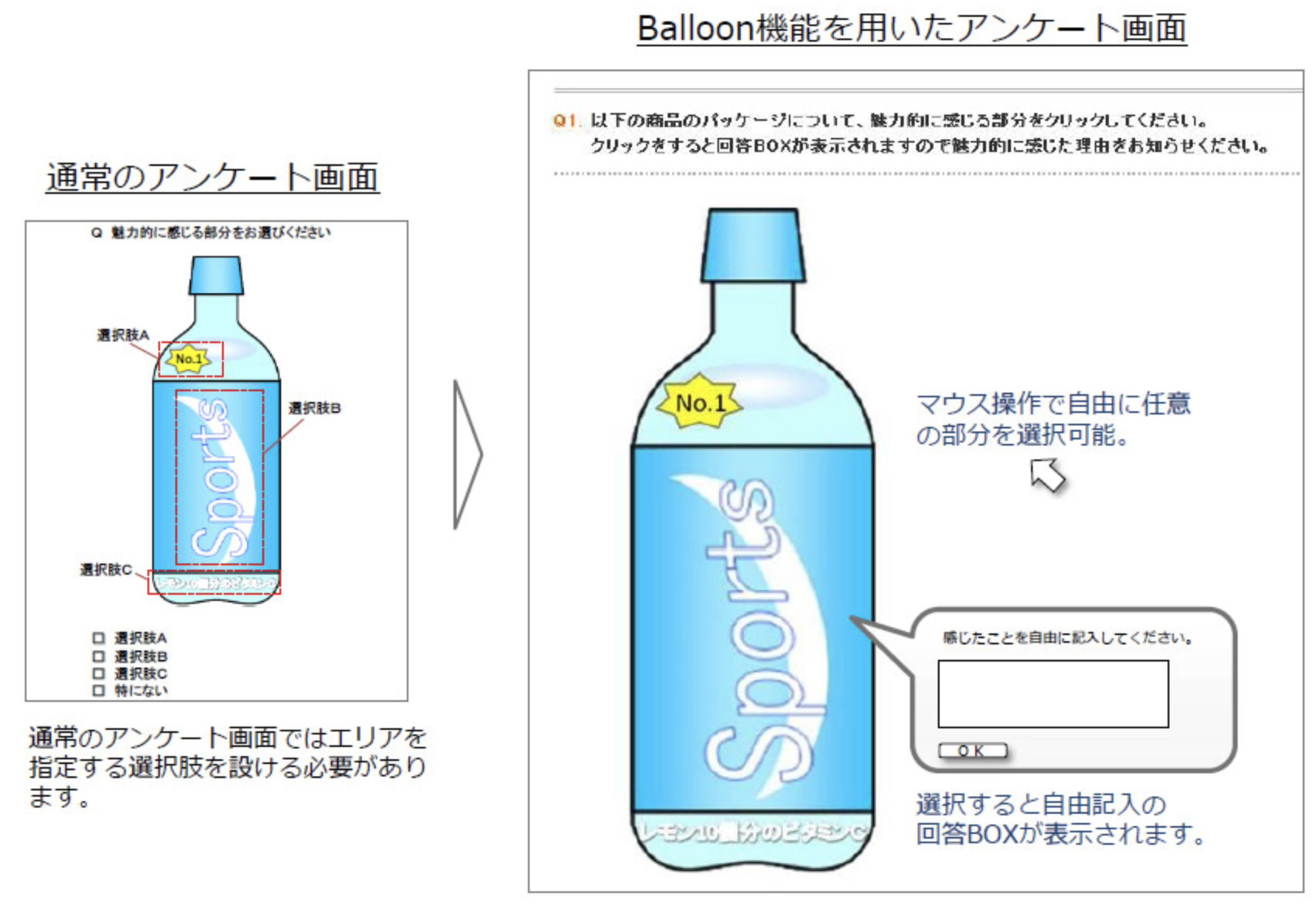Click the cap of the small bottle

tap(216, 275)
